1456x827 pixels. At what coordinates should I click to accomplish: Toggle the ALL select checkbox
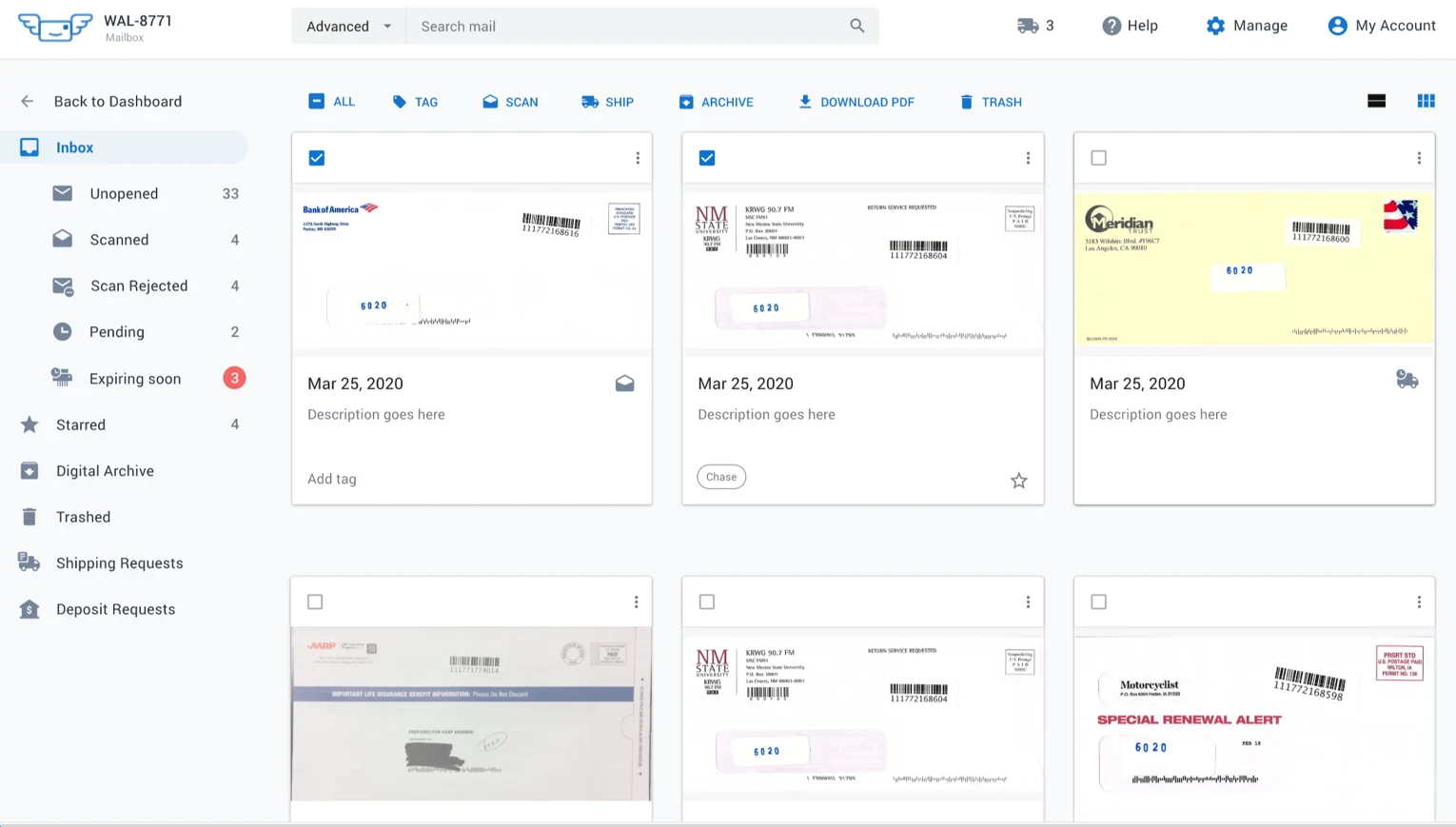pos(317,101)
